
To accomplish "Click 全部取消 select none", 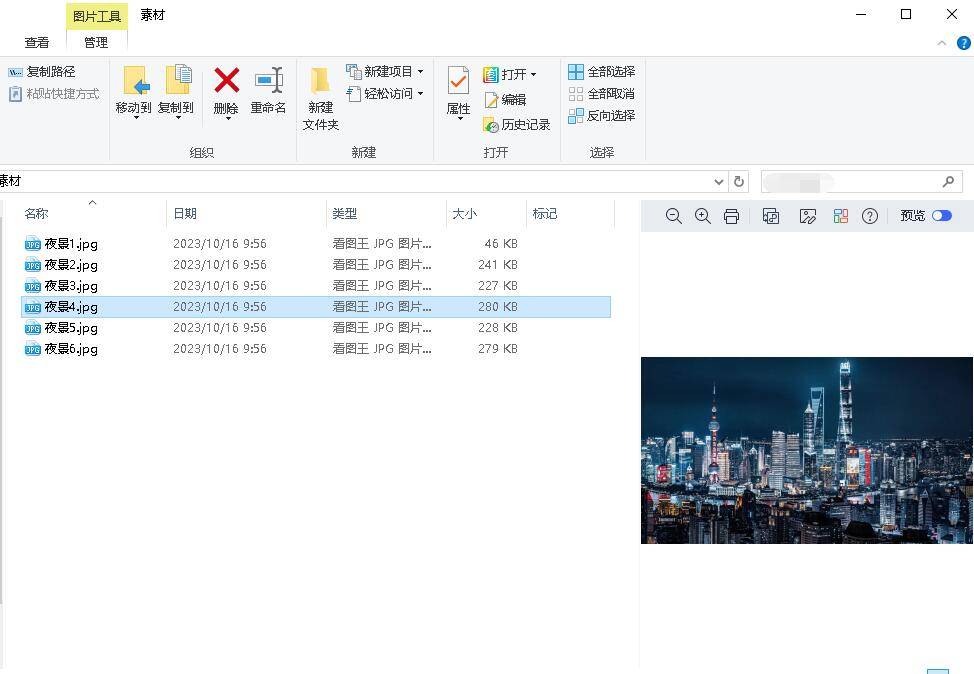I will point(601,94).
